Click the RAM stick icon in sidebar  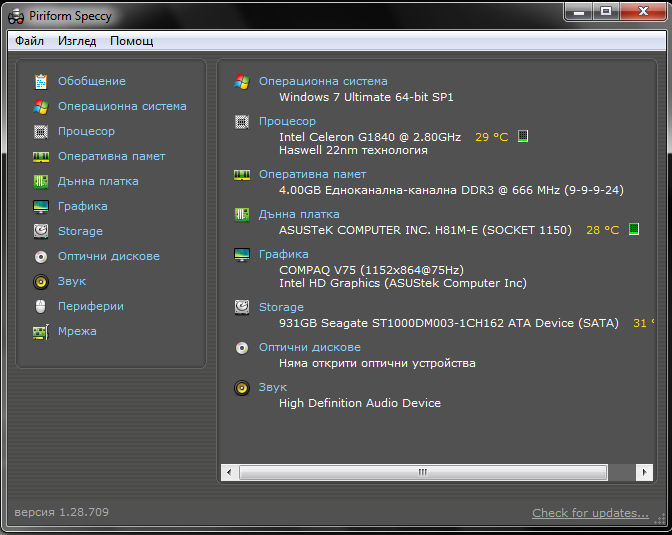click(41, 156)
